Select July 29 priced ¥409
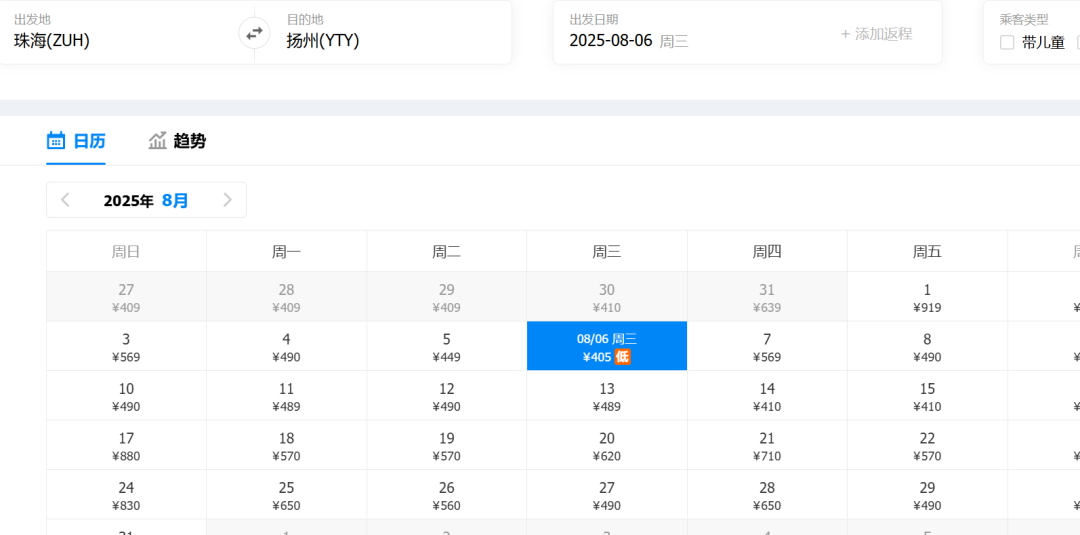 tap(446, 297)
